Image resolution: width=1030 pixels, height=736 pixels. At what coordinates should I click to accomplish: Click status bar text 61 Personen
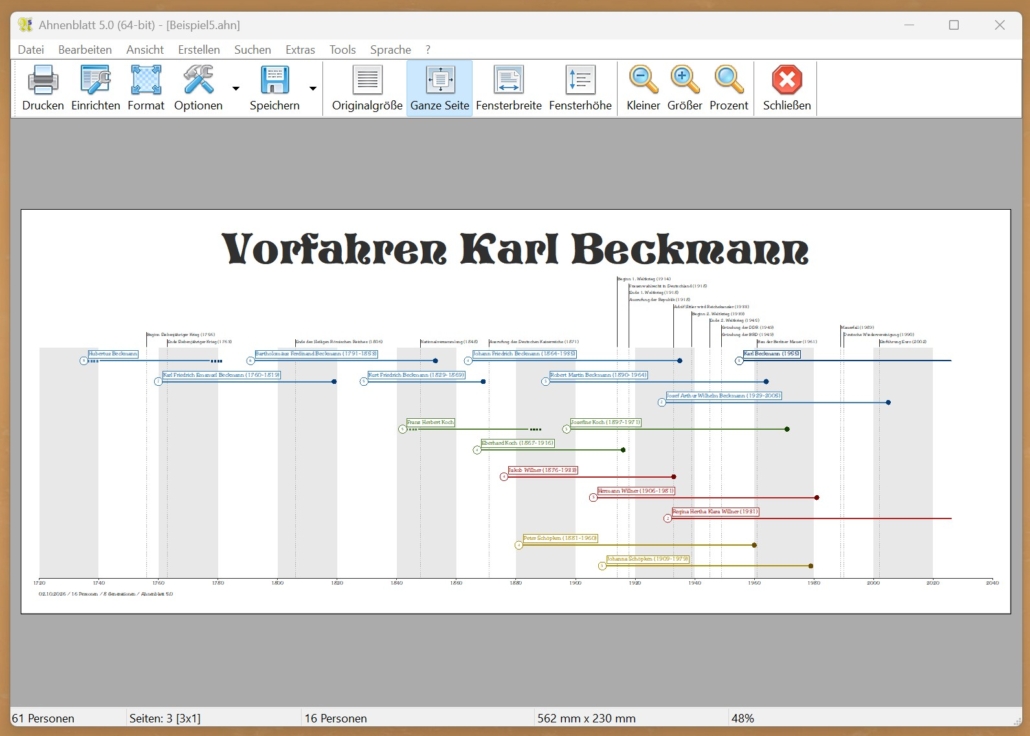tap(43, 718)
